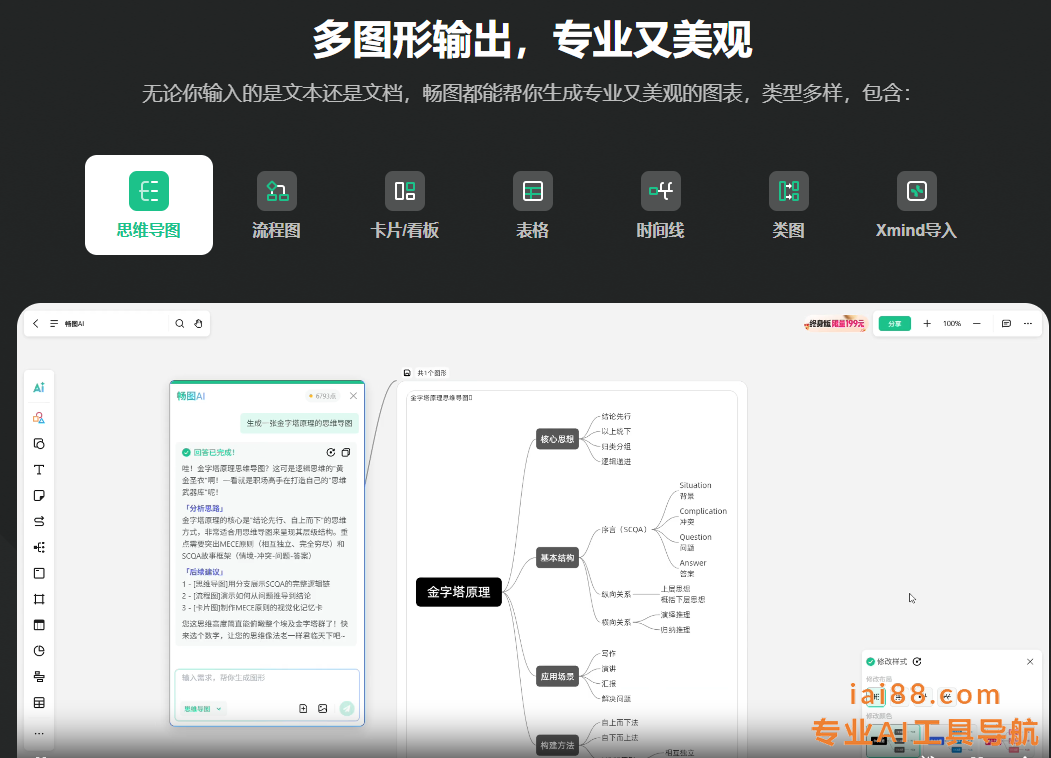
Task: Select the container frame tool
Action: coord(39,573)
